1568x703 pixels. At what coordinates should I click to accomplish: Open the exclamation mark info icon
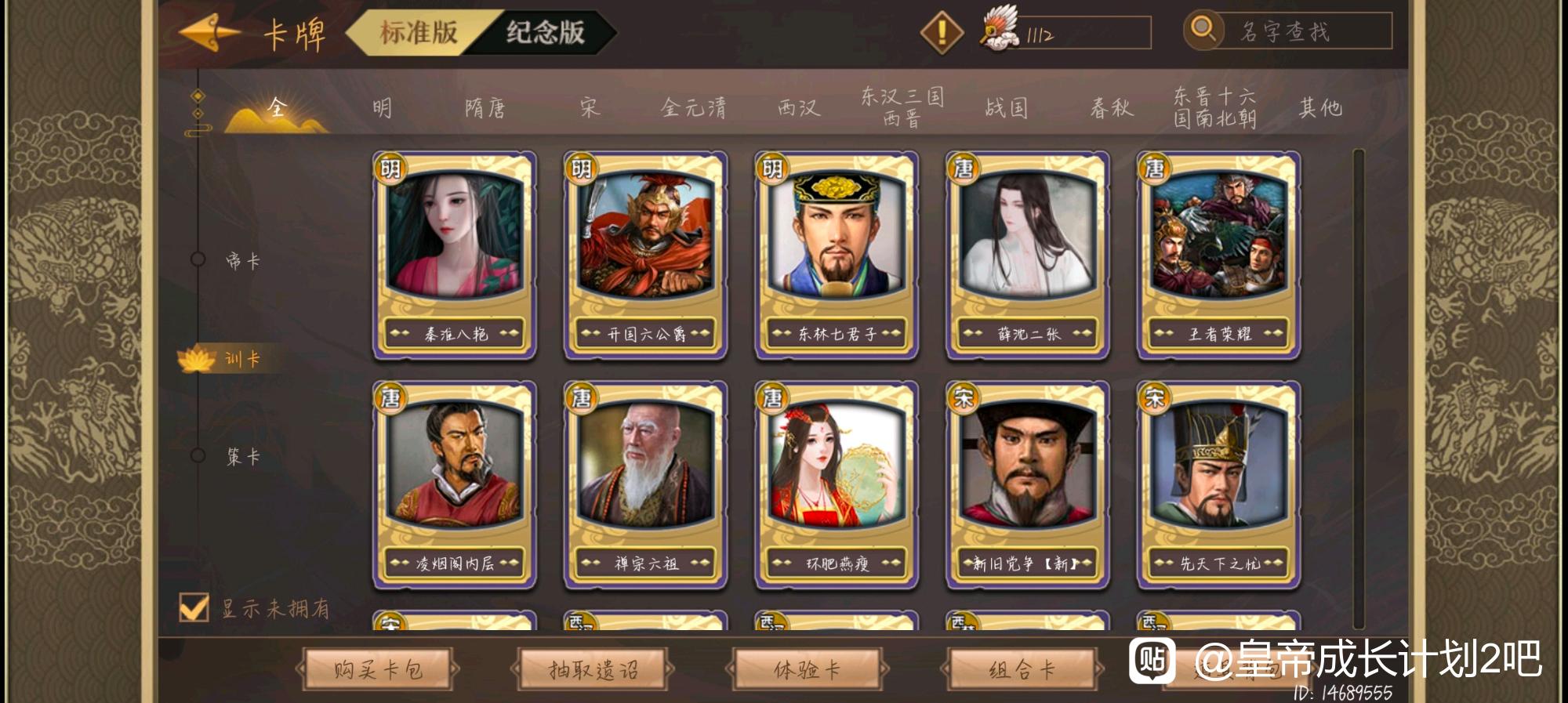pos(942,33)
